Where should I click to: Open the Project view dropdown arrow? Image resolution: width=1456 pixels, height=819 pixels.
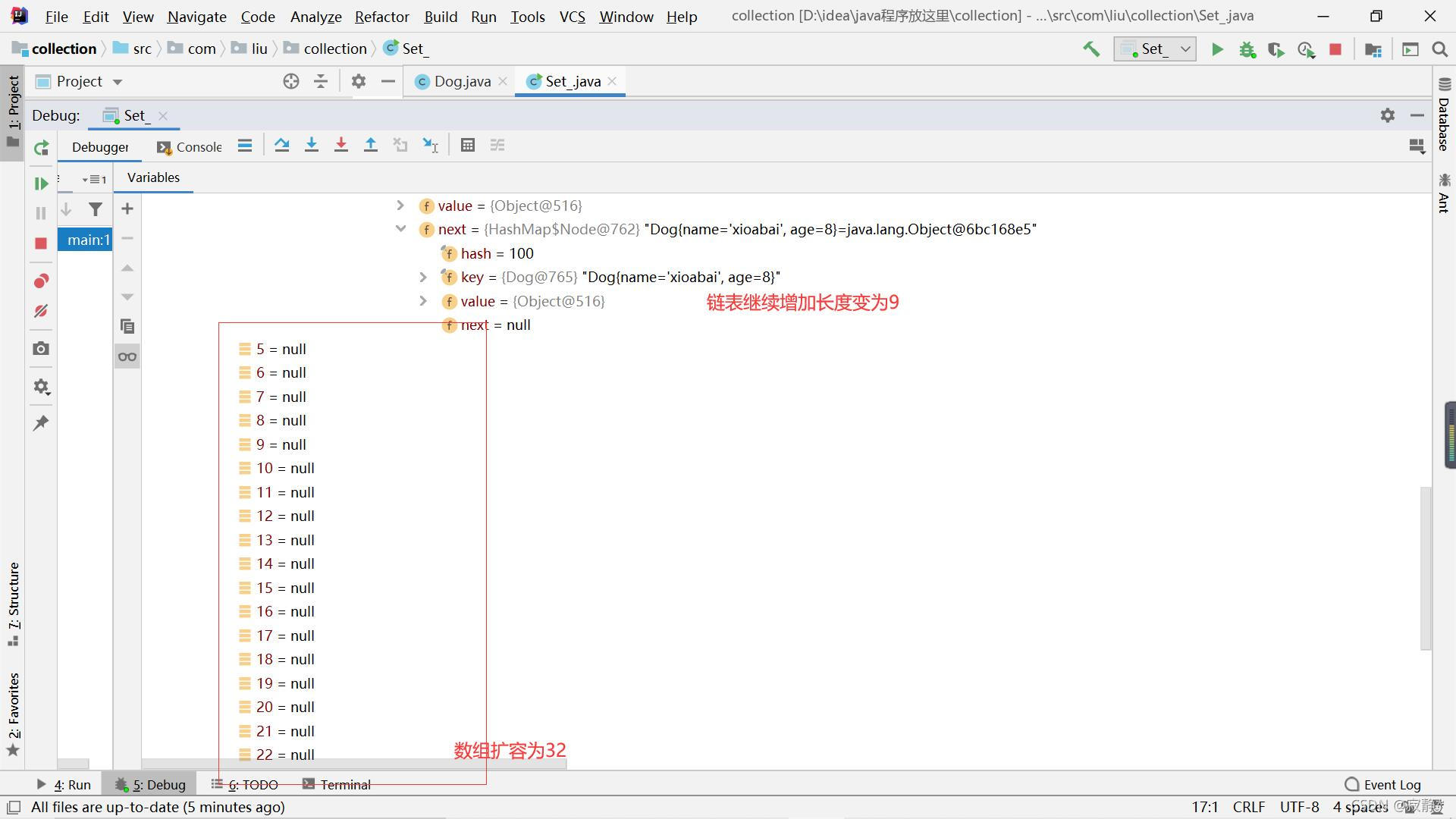(x=118, y=82)
